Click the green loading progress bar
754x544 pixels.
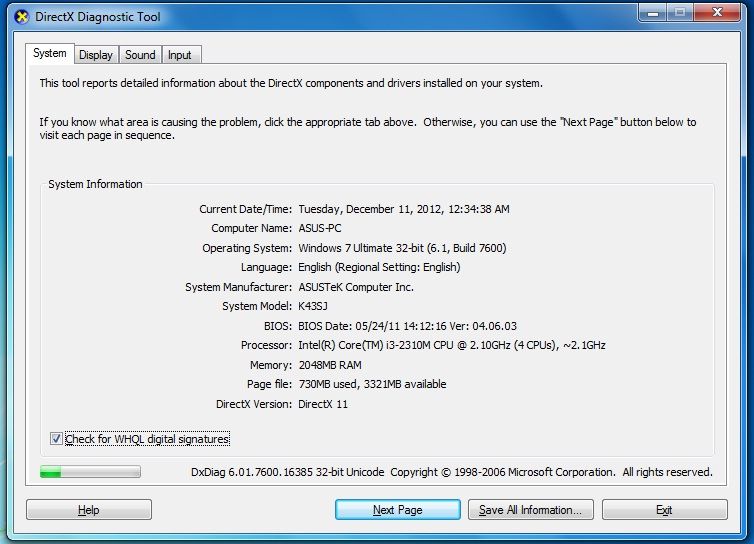pos(90,472)
